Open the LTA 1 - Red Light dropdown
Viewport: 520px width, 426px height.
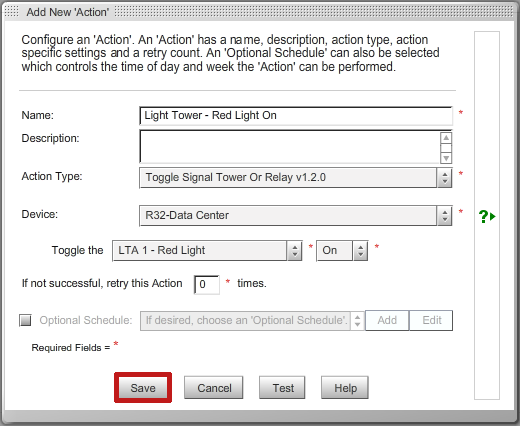point(207,251)
